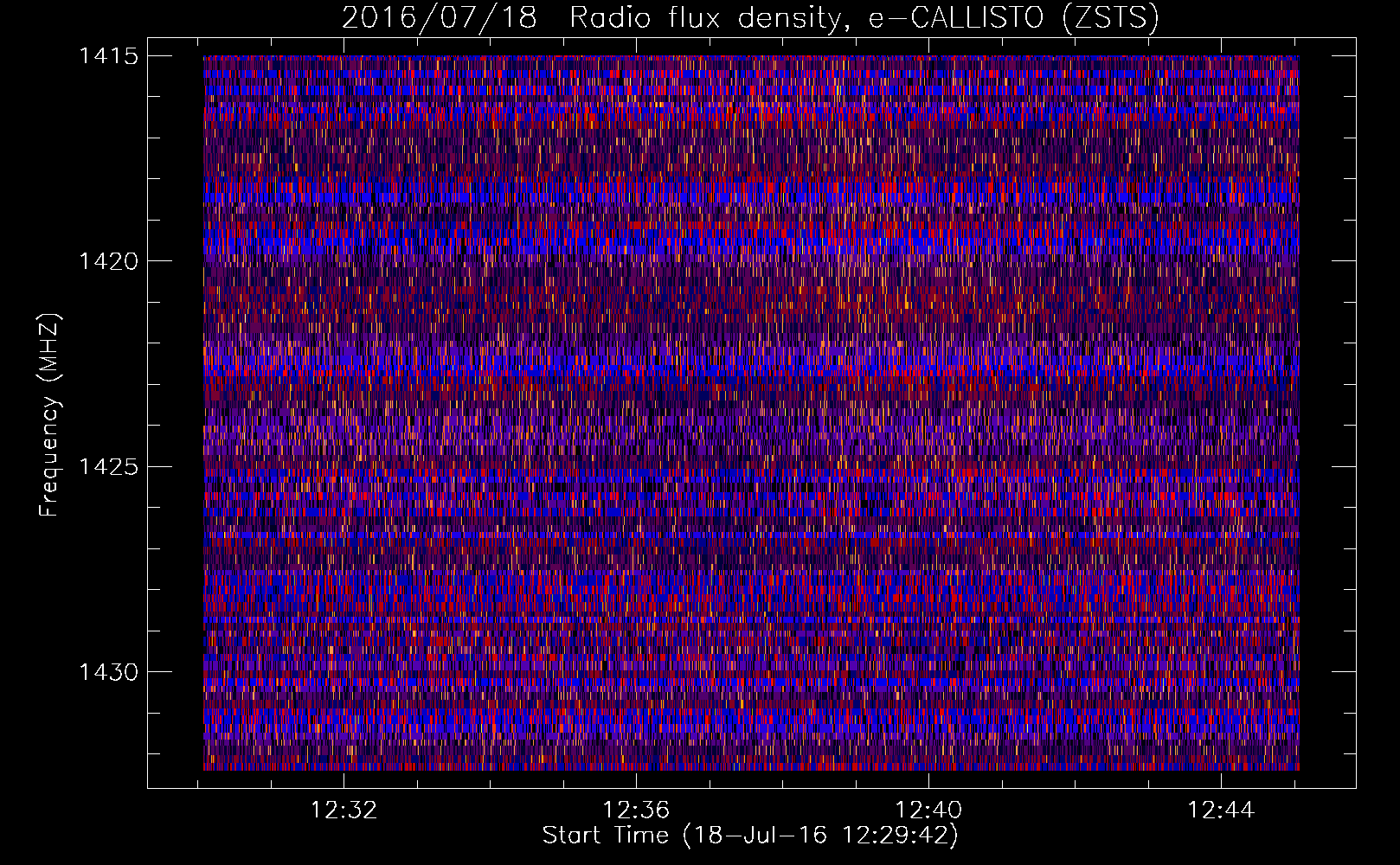
Task: Click the 12:44 time tick label
Action: pyautogui.click(x=1221, y=811)
